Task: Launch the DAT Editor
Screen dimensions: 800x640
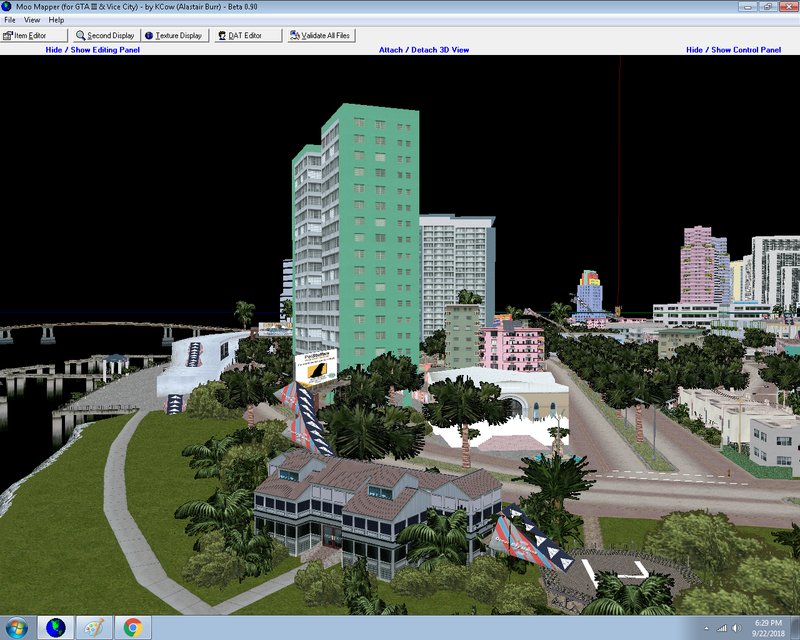Action: [248, 35]
